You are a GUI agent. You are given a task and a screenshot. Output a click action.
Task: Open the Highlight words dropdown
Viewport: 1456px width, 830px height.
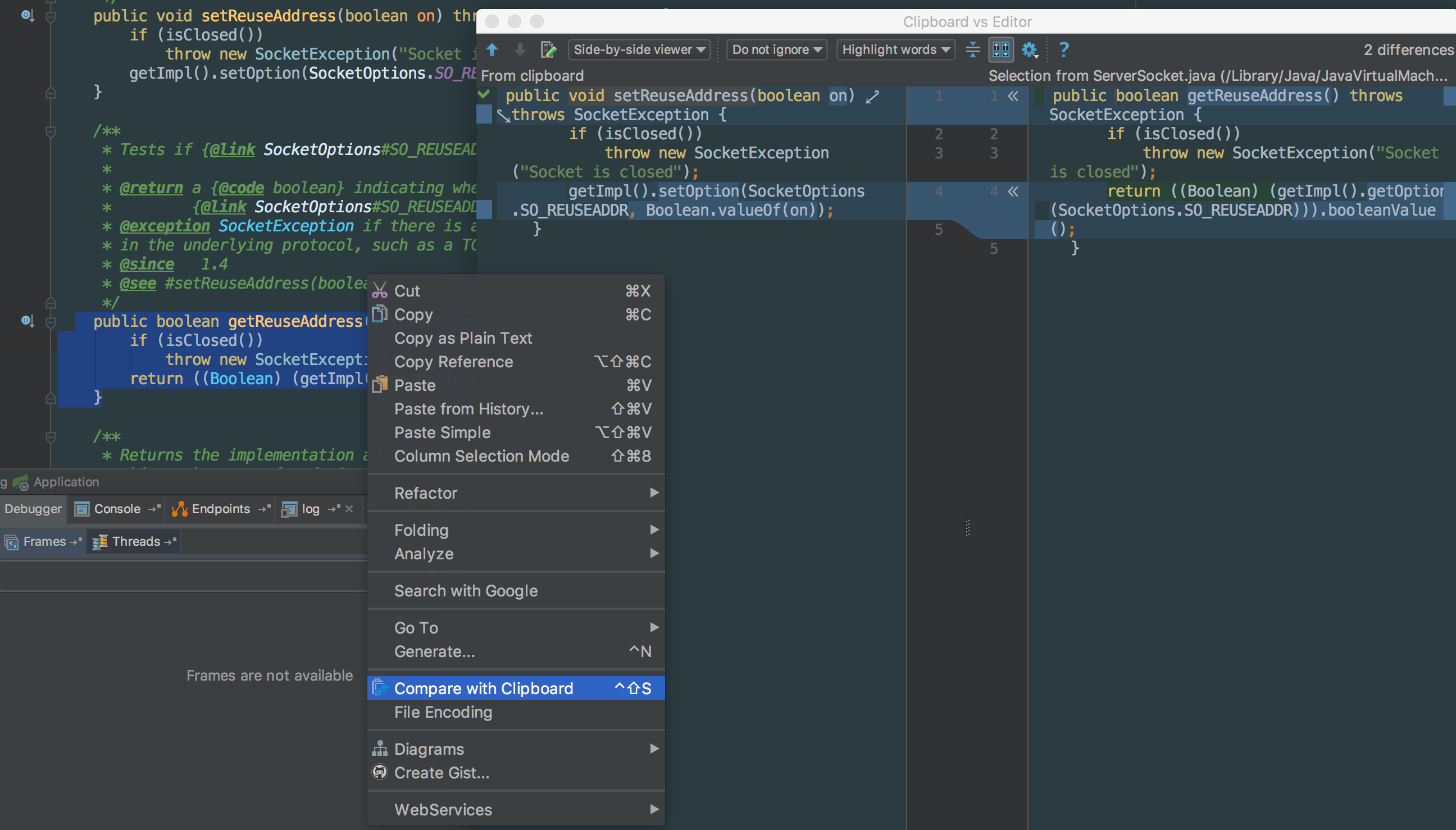895,49
